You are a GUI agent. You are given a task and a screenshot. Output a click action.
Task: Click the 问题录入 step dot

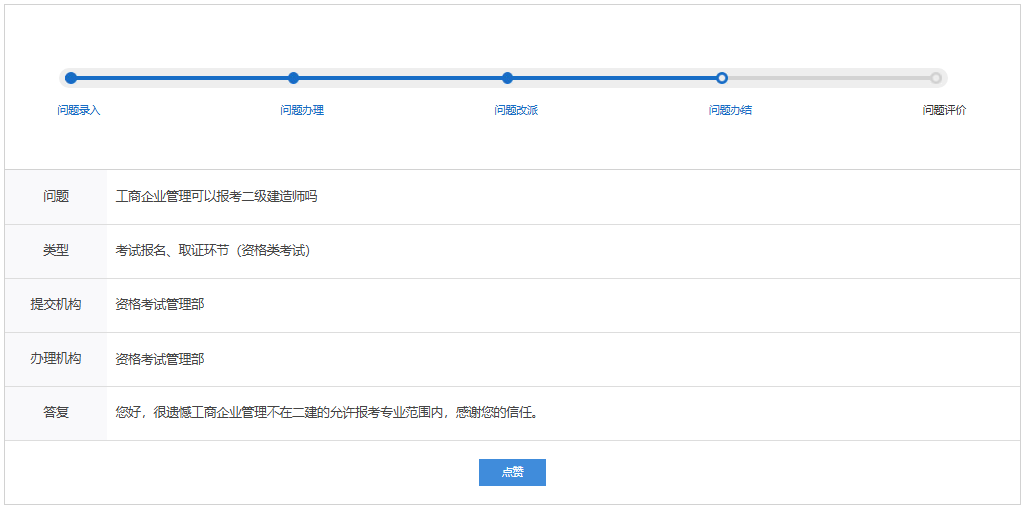click(70, 78)
